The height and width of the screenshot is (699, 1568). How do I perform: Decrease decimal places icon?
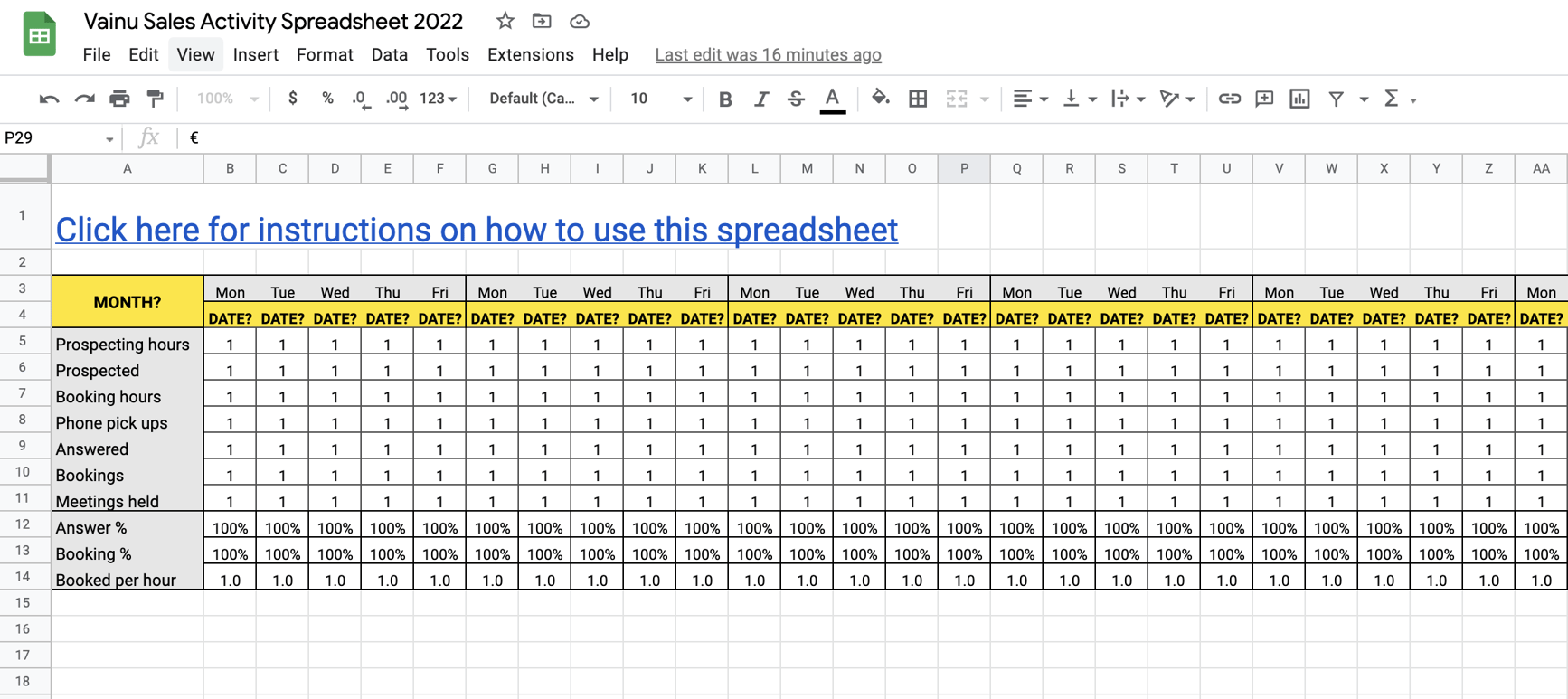pyautogui.click(x=361, y=99)
